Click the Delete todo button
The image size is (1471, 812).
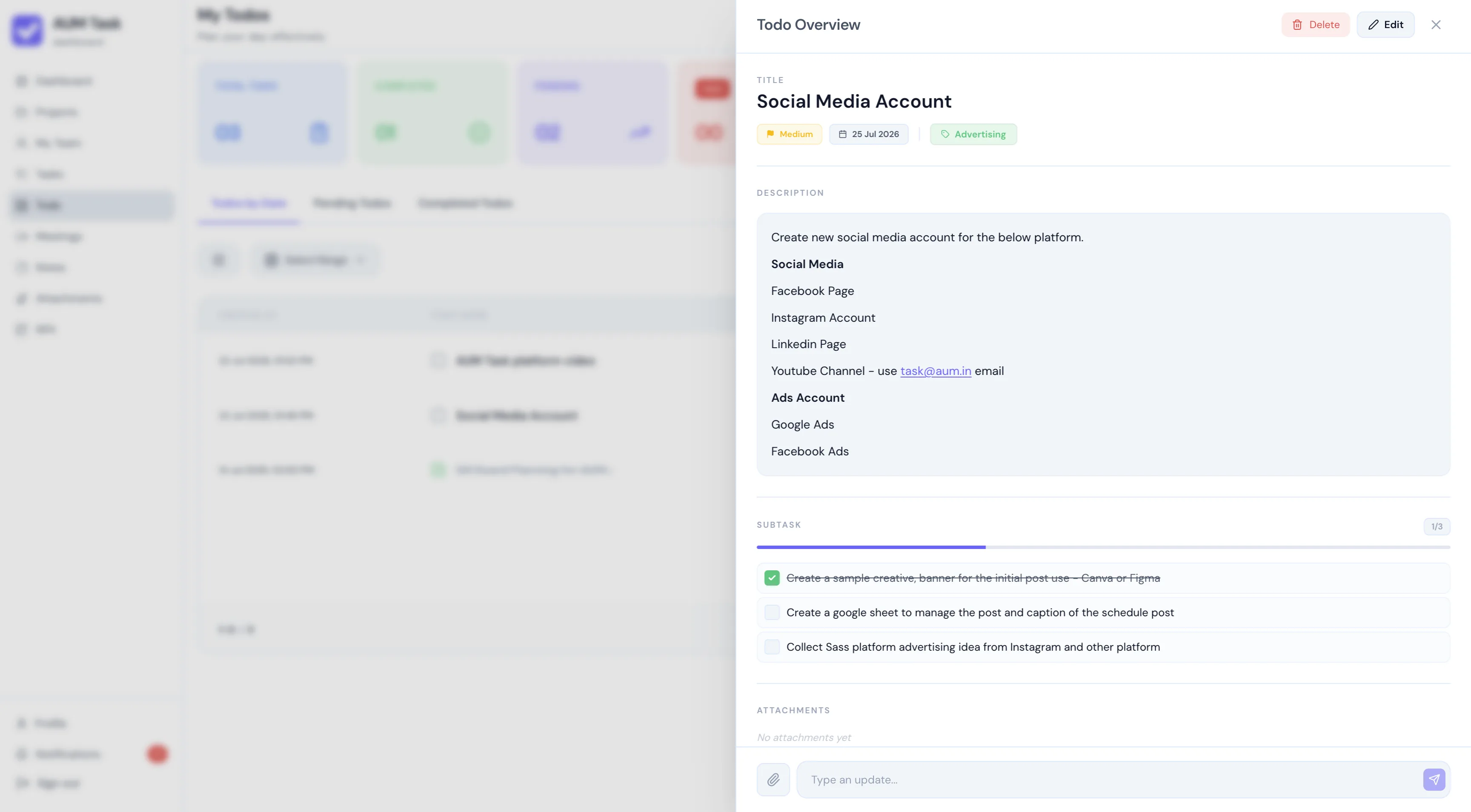point(1315,25)
